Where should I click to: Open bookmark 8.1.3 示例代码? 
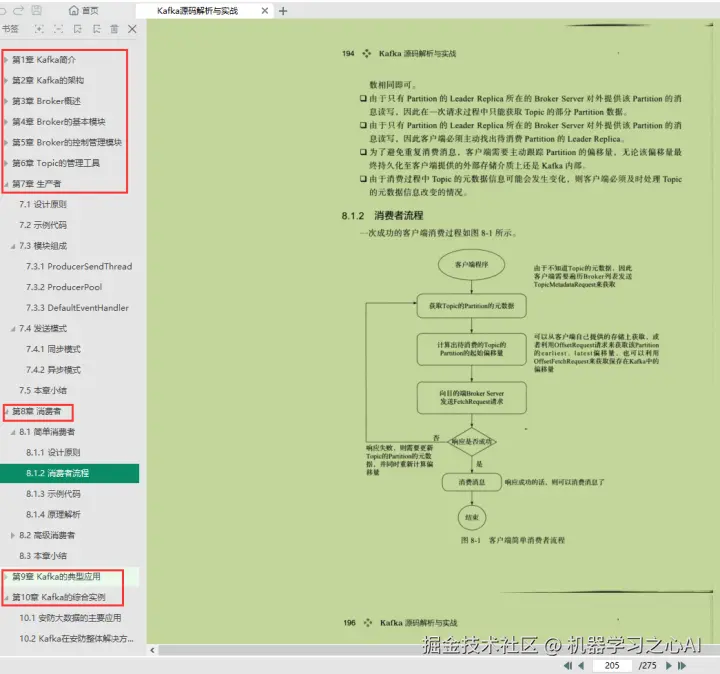click(x=53, y=494)
